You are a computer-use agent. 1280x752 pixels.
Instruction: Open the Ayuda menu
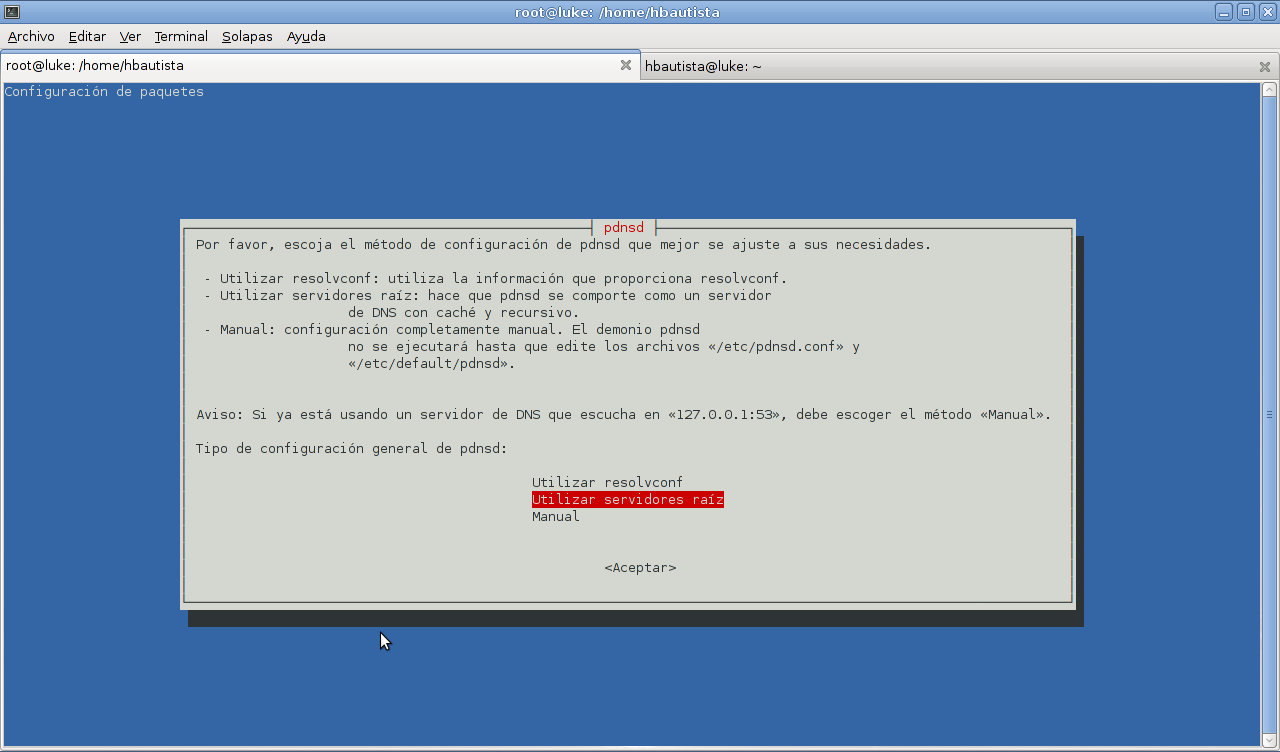point(306,36)
